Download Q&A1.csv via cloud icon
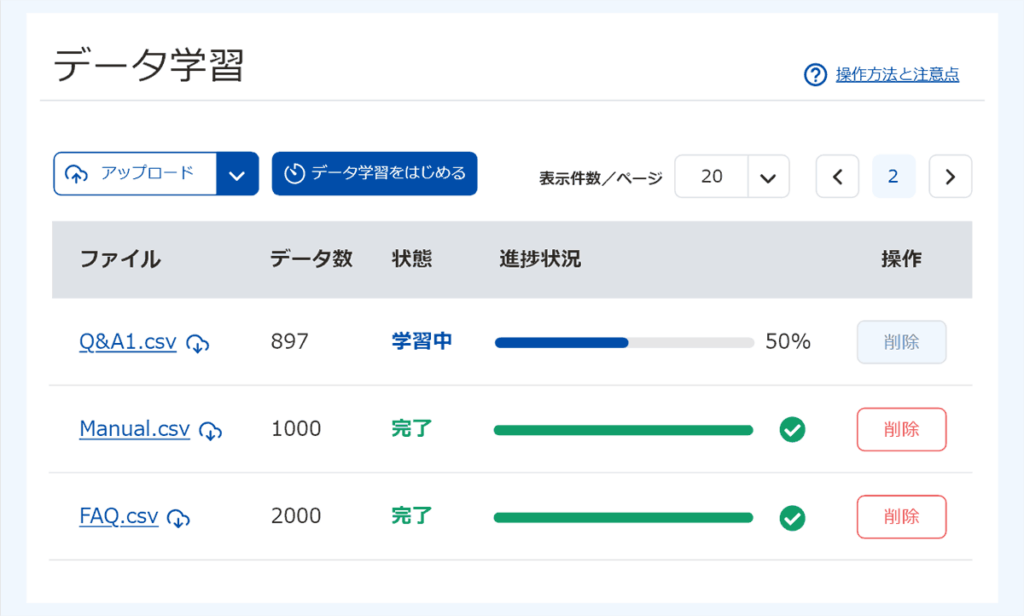The height and width of the screenshot is (616, 1024). (x=198, y=343)
